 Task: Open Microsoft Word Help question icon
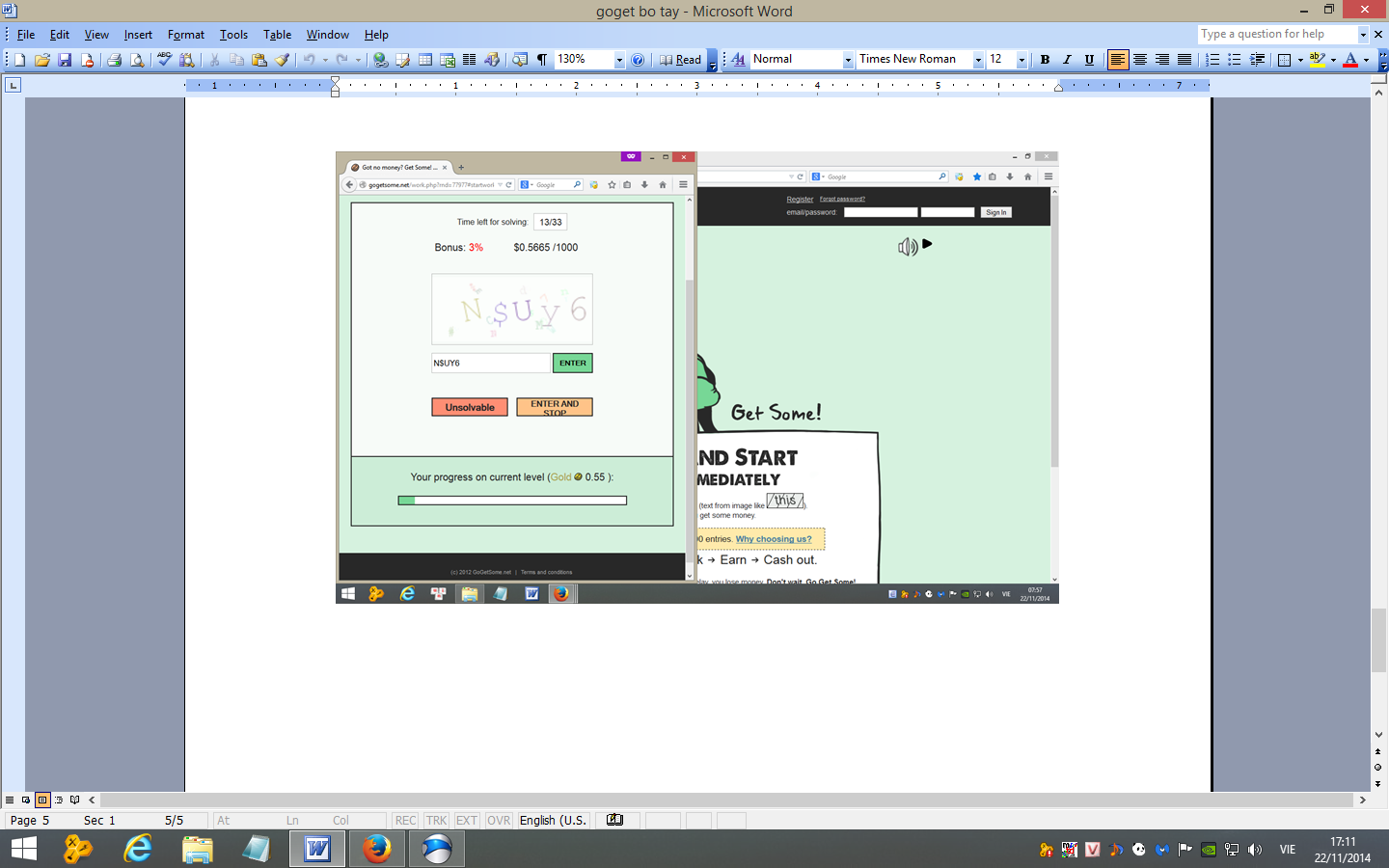point(638,60)
